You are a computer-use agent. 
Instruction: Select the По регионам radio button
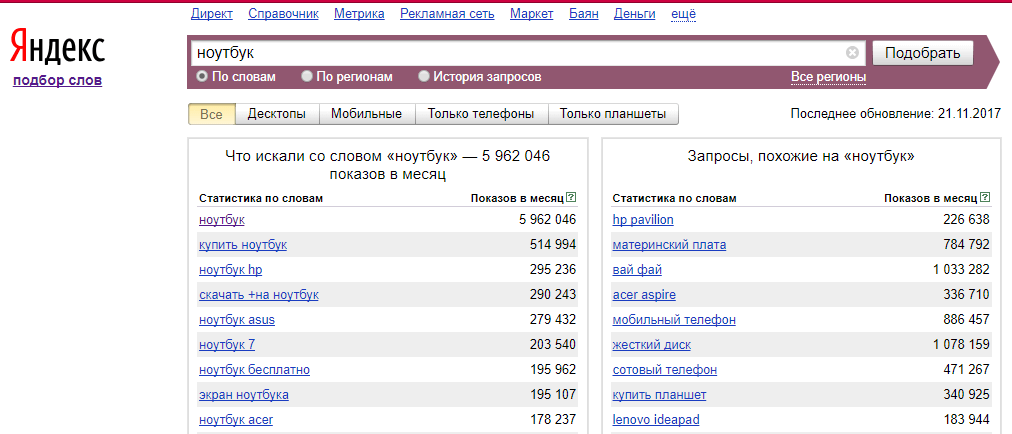307,77
